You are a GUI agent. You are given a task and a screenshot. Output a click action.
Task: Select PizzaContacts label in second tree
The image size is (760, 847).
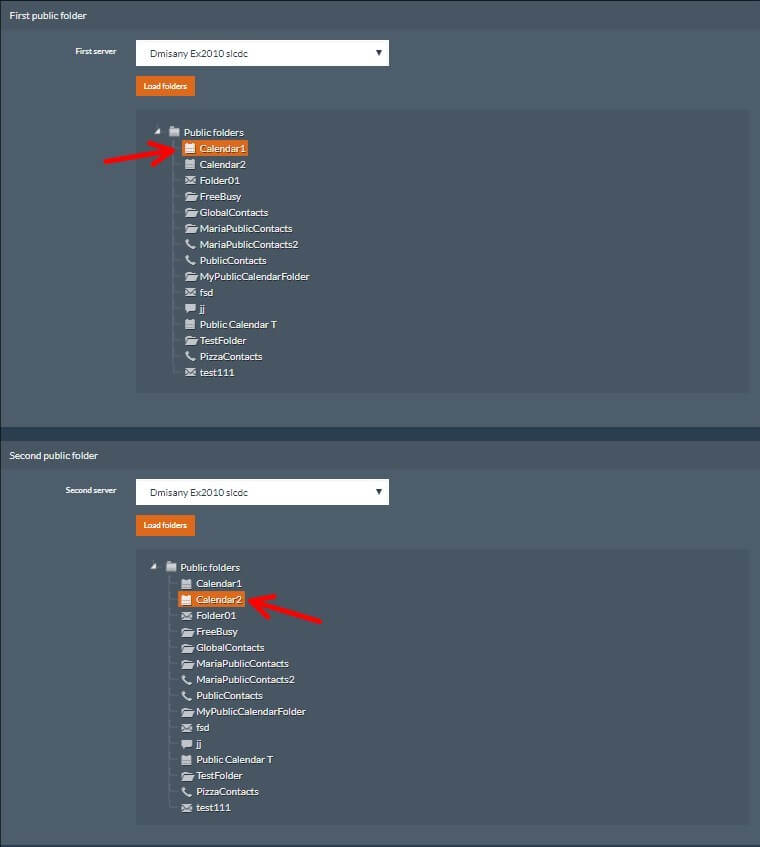pos(227,791)
